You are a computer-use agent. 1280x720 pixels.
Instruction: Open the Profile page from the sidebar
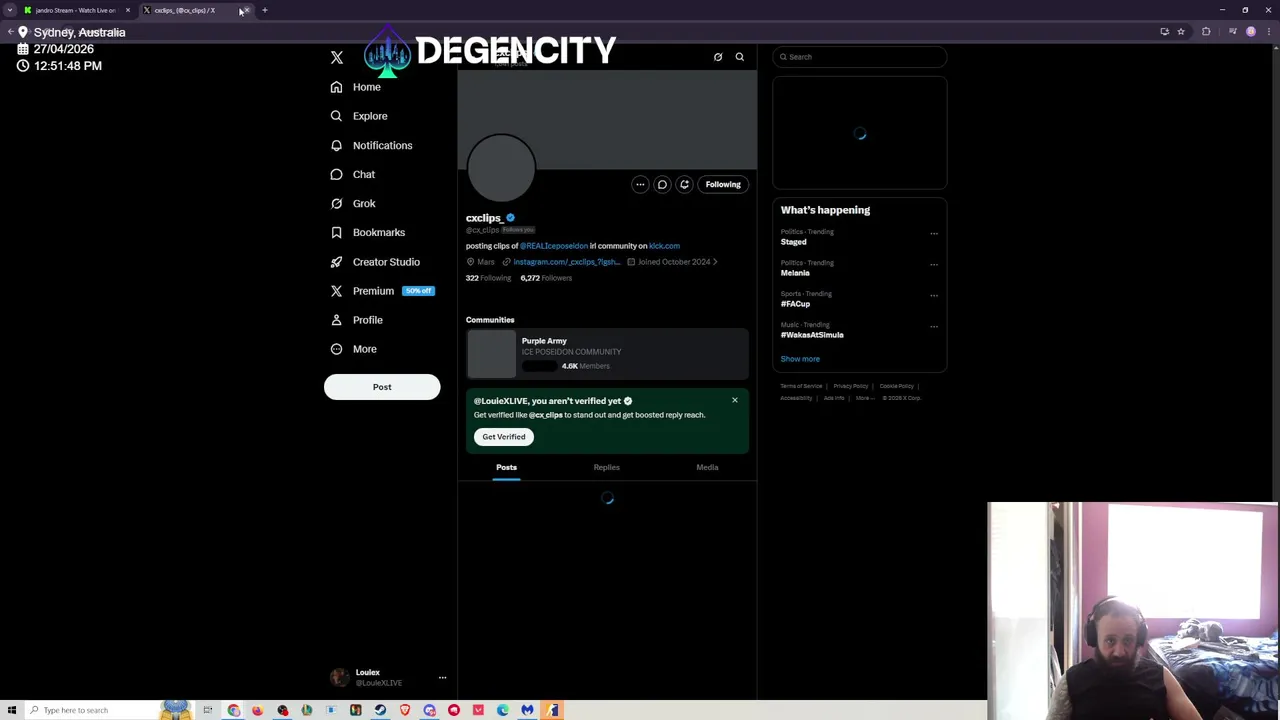(x=357, y=320)
